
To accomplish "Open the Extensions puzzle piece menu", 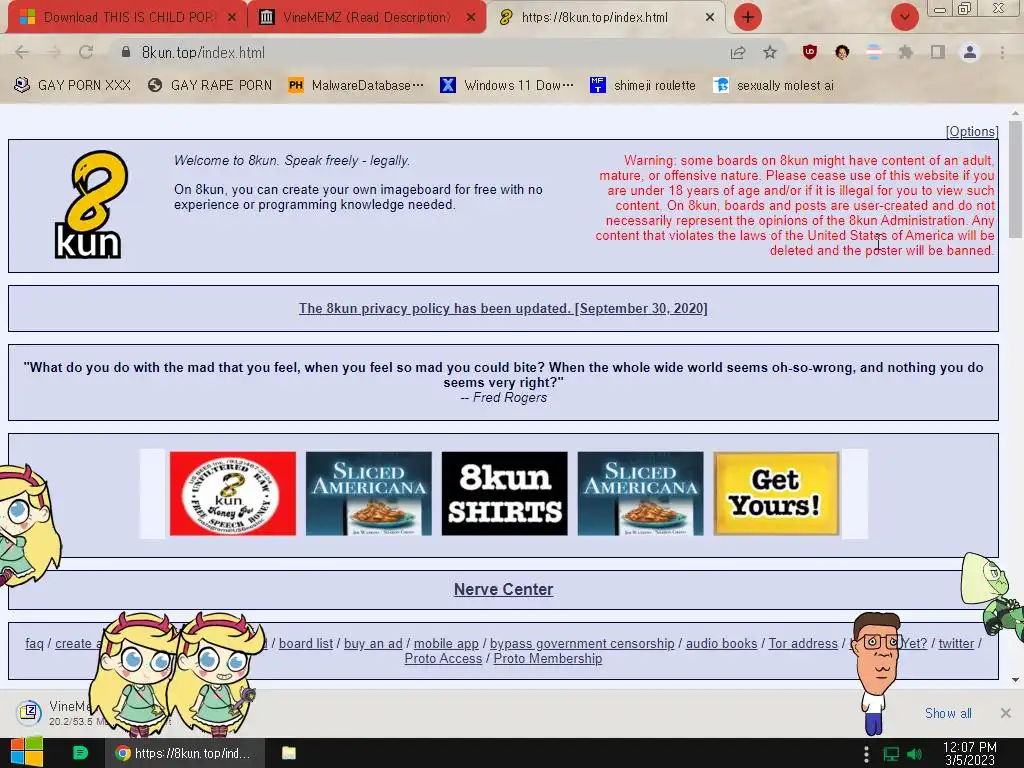I will click(906, 52).
